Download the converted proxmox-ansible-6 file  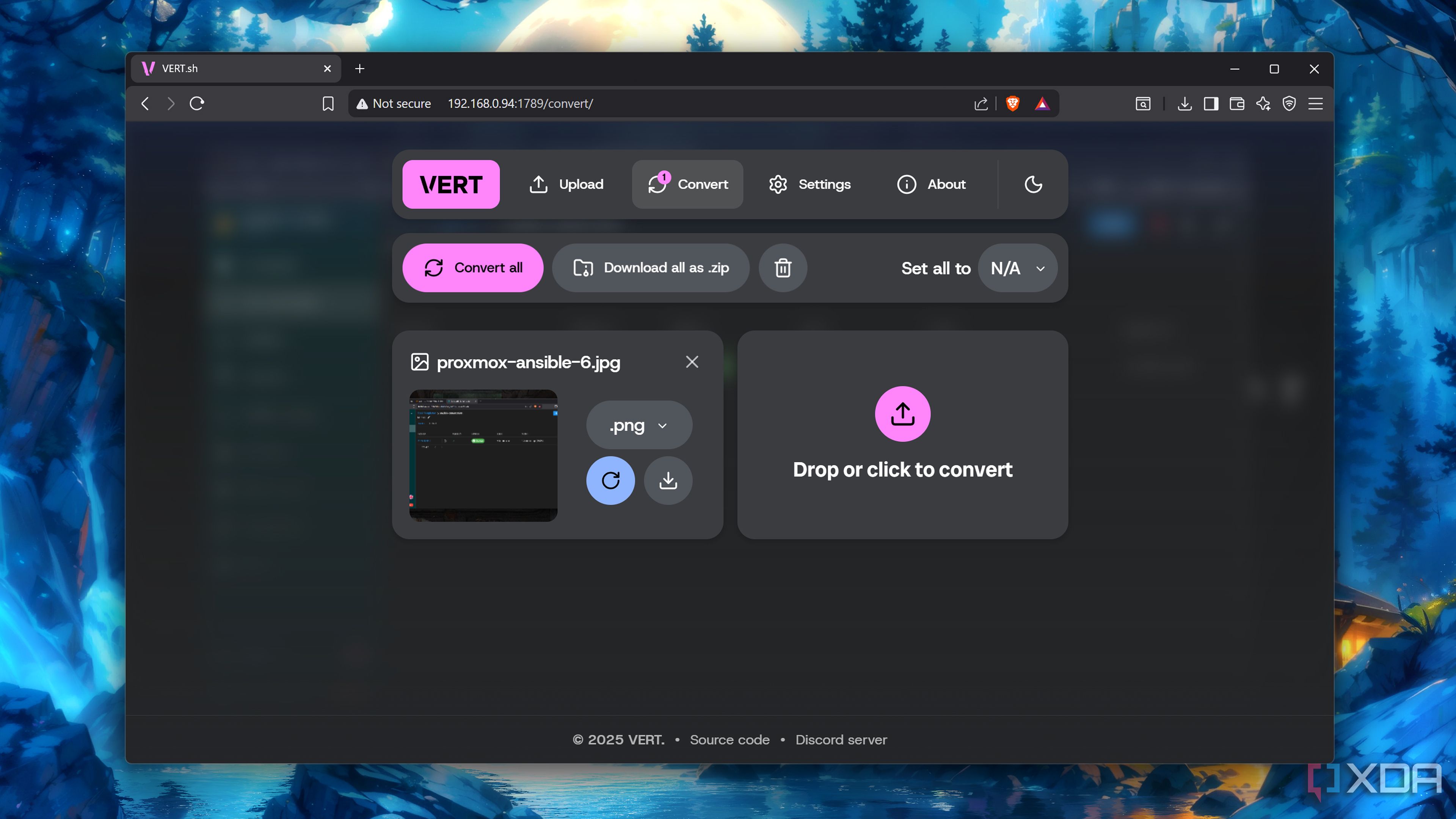668,480
